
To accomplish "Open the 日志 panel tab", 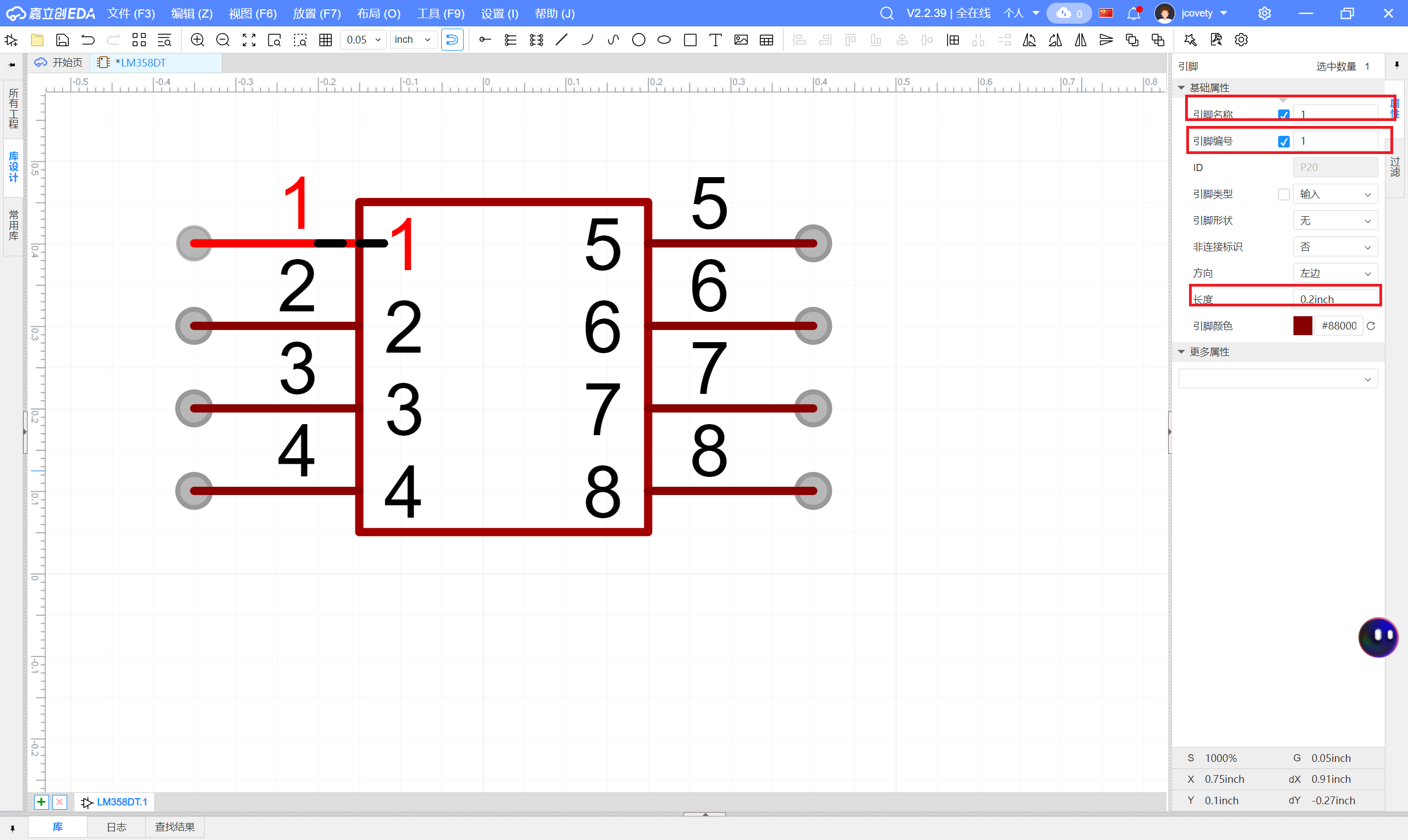I will (116, 826).
